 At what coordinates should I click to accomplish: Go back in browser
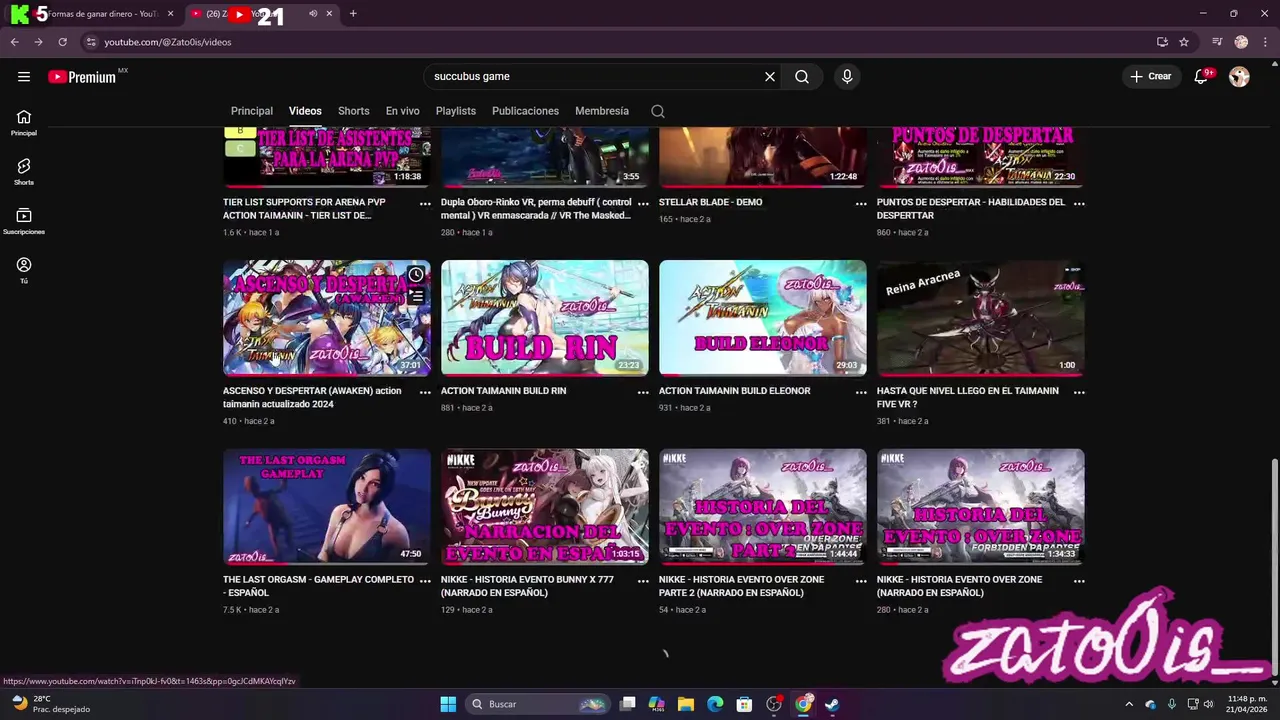tap(14, 42)
